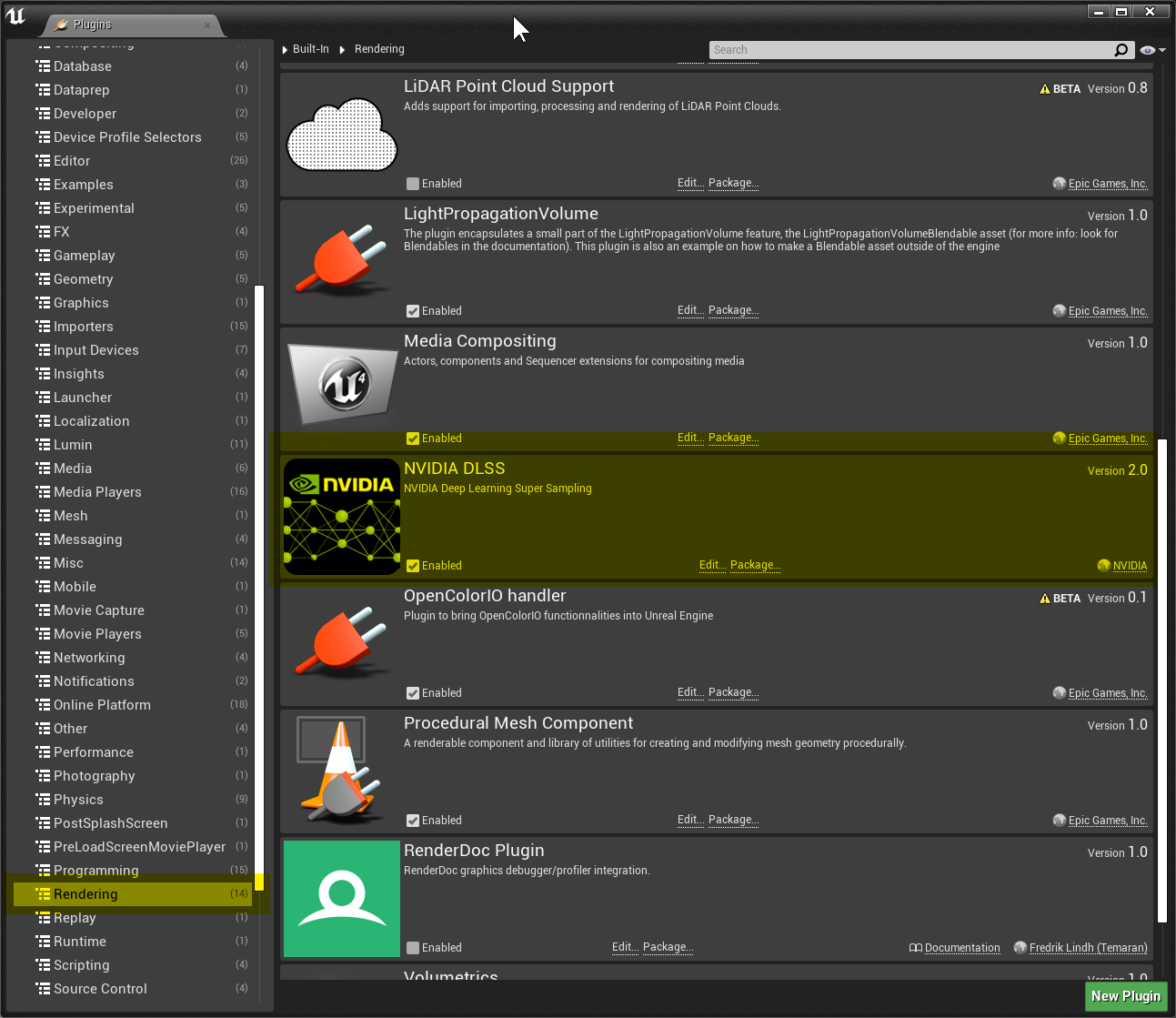The height and width of the screenshot is (1018, 1176).
Task: Click the Mesh category list icon
Action: tap(43, 516)
